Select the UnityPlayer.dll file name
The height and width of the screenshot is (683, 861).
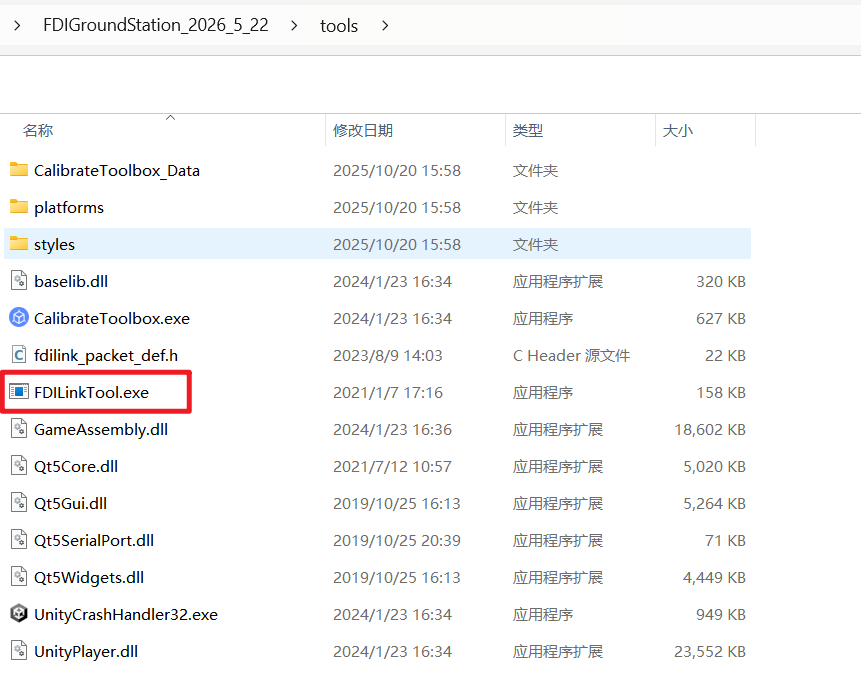[x=86, y=652]
